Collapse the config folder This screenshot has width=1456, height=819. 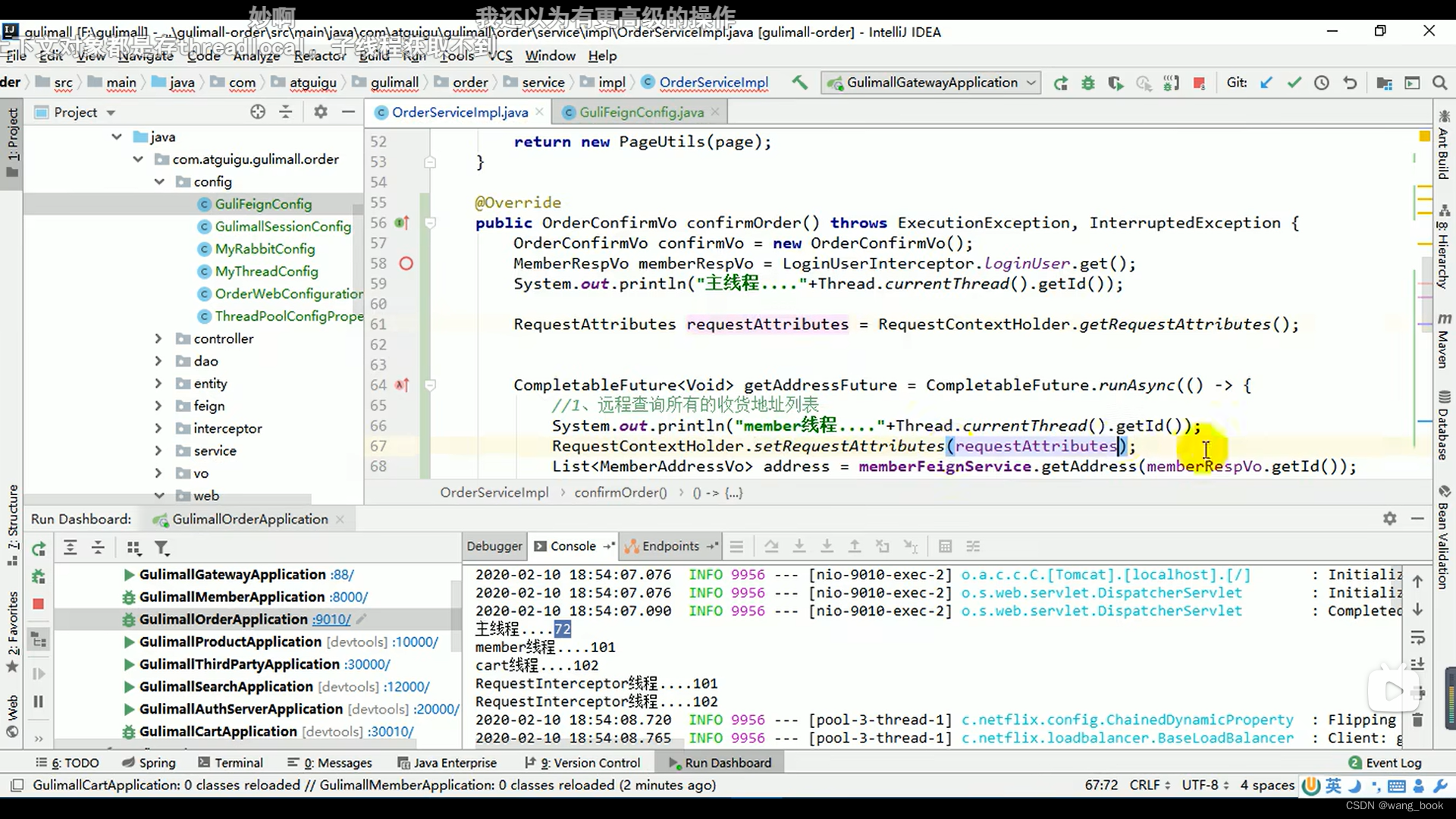[159, 182]
